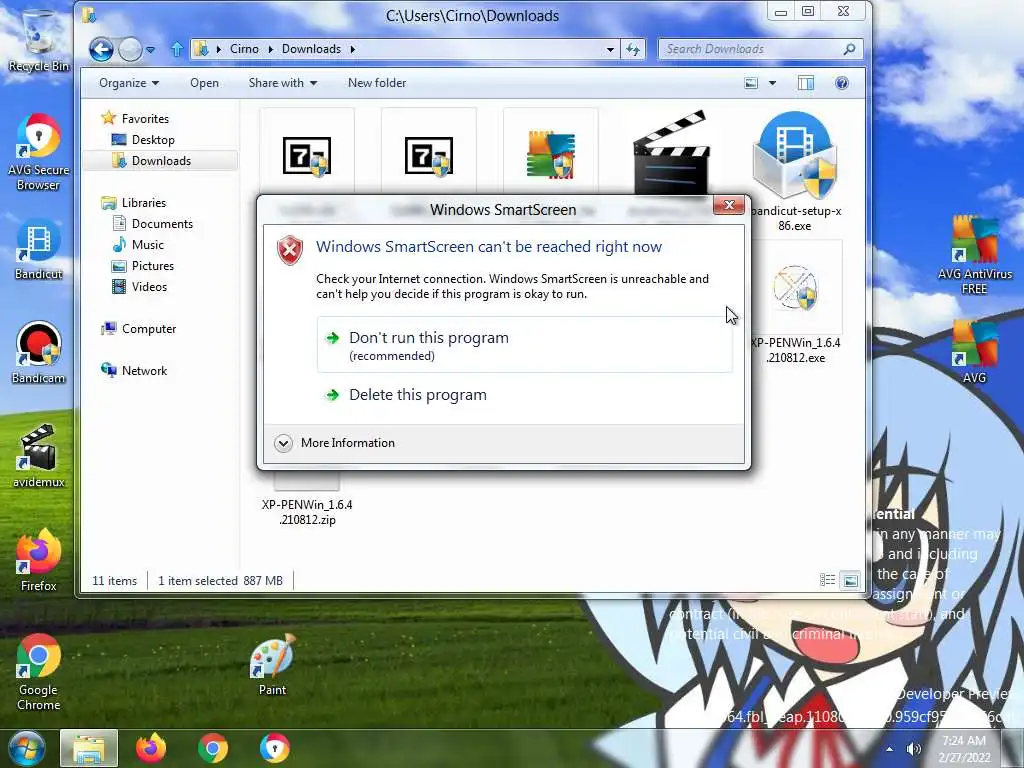Switch to File Explorer taskbar button
This screenshot has height=768, width=1024.
click(89, 748)
